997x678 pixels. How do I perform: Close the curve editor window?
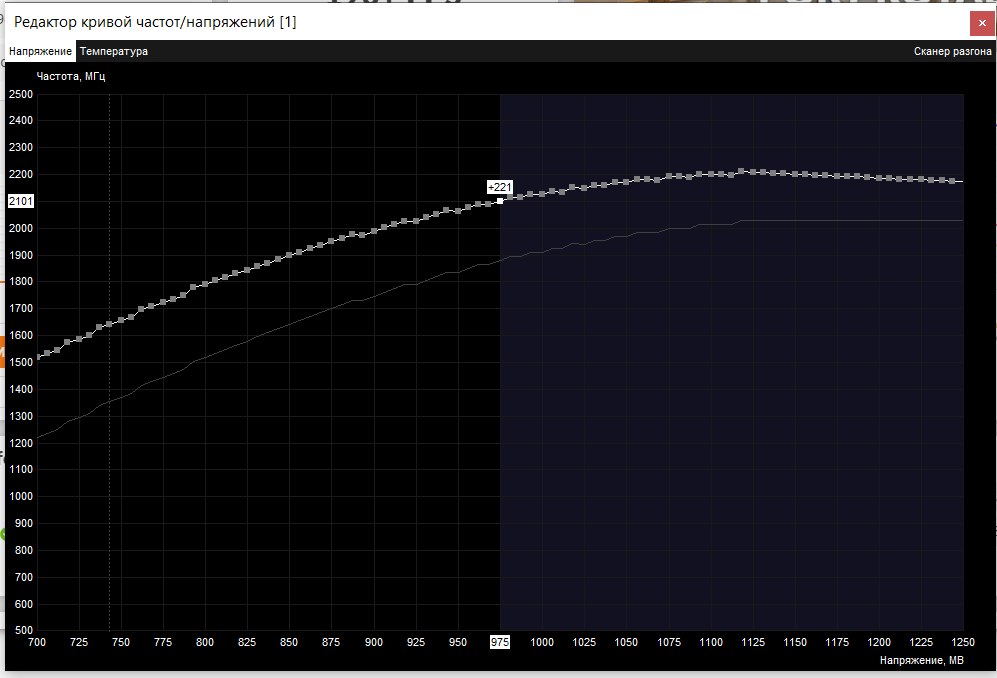[x=982, y=23]
